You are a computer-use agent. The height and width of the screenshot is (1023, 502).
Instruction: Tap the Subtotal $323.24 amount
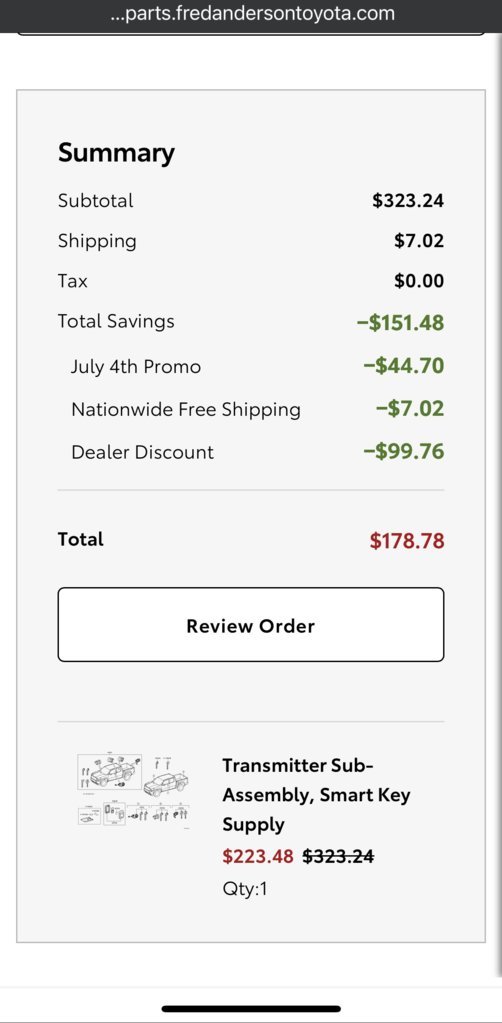point(408,200)
